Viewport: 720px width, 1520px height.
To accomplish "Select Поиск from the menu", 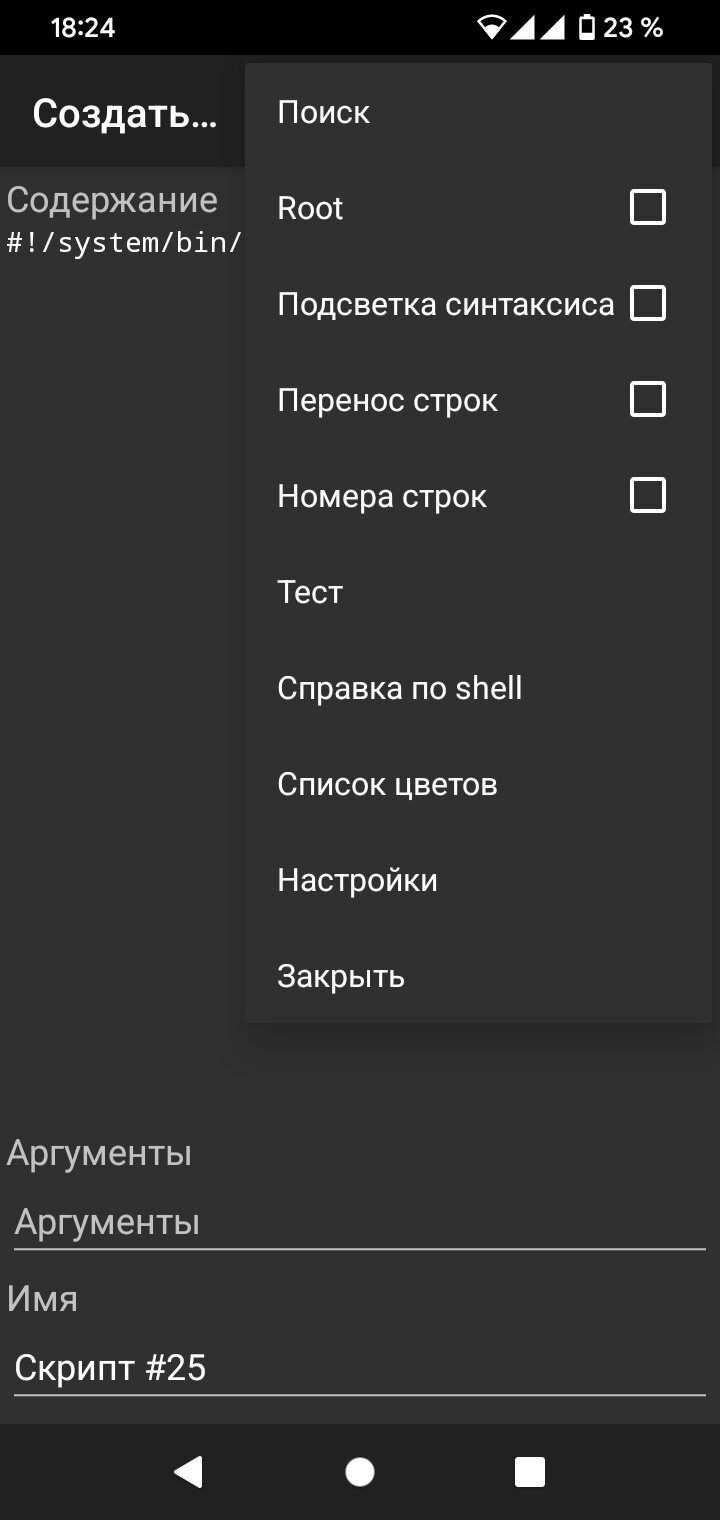I will (478, 112).
